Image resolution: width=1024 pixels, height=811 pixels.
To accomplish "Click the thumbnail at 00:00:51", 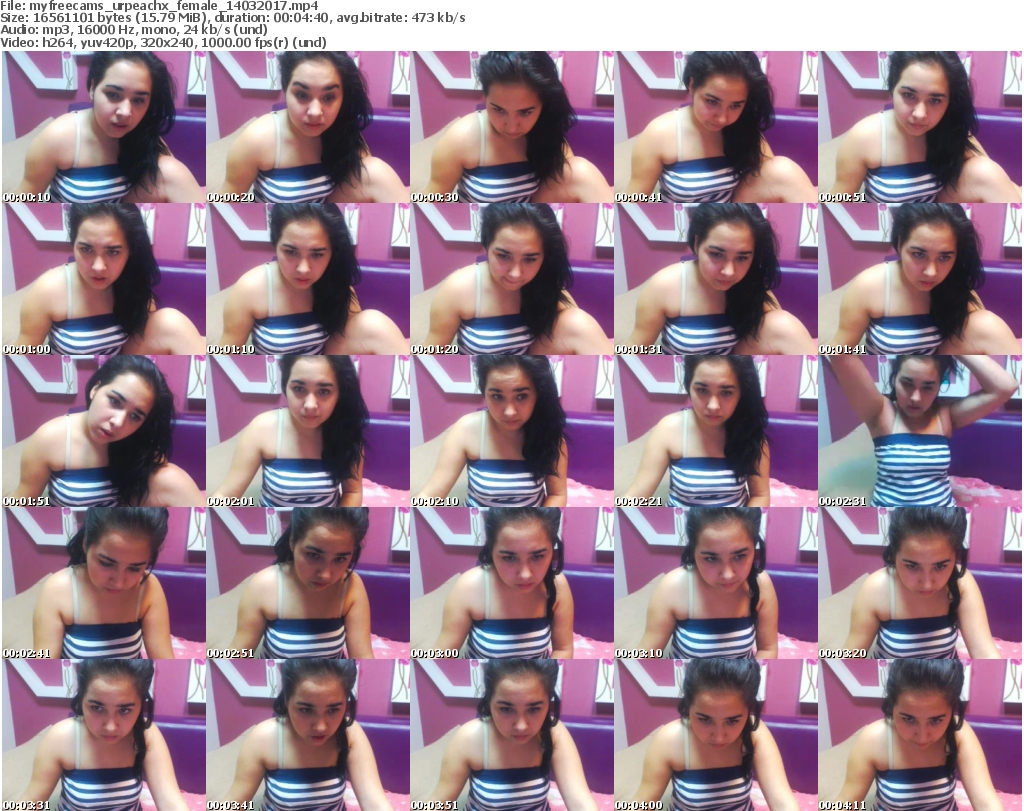I will point(920,127).
